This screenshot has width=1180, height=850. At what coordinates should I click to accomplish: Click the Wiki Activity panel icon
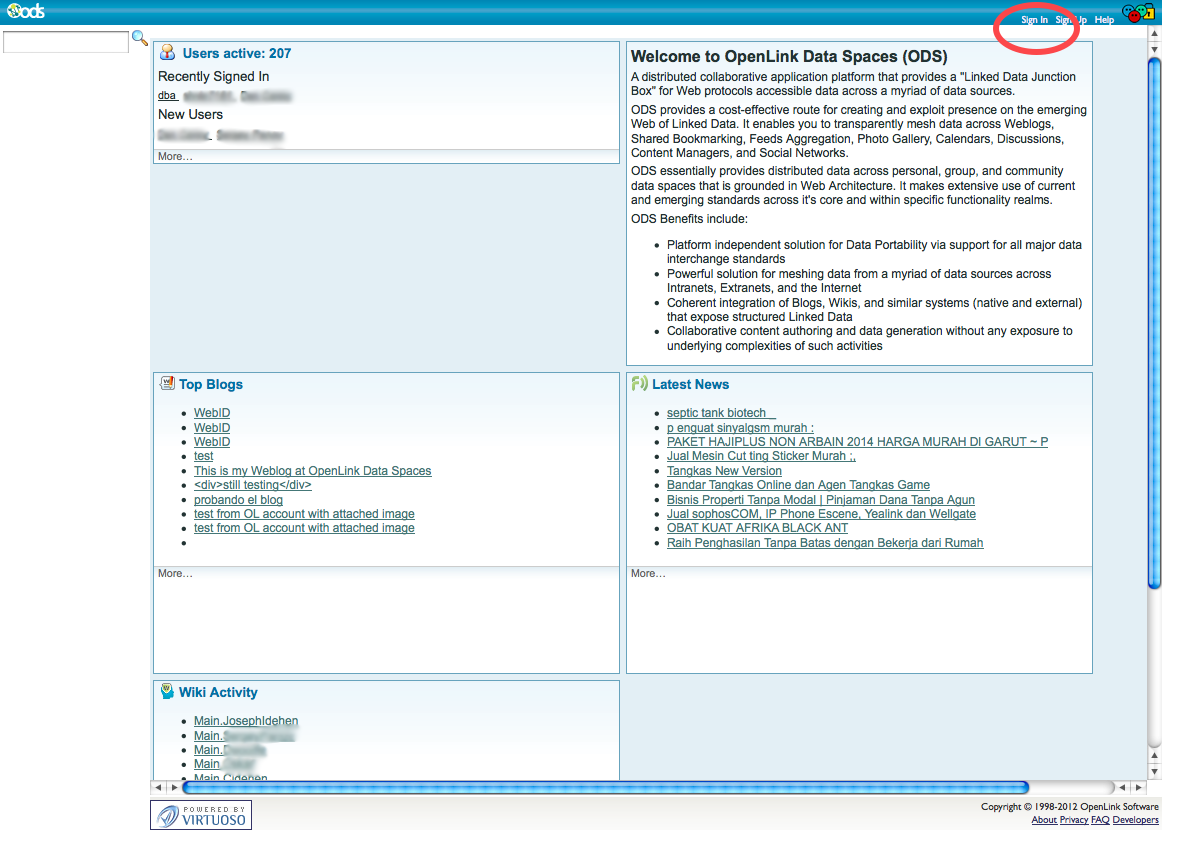tap(167, 691)
